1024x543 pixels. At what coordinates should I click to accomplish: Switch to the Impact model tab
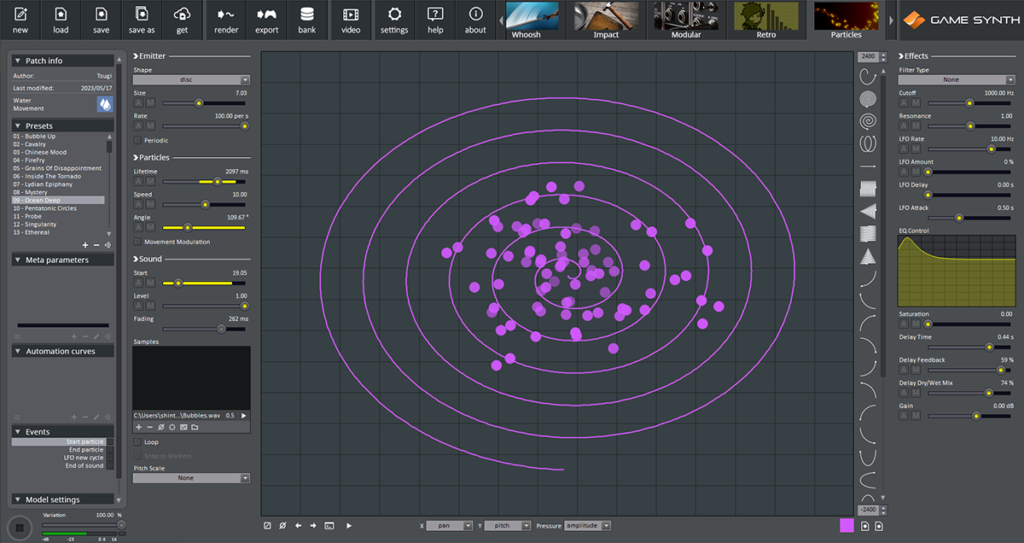(x=606, y=20)
